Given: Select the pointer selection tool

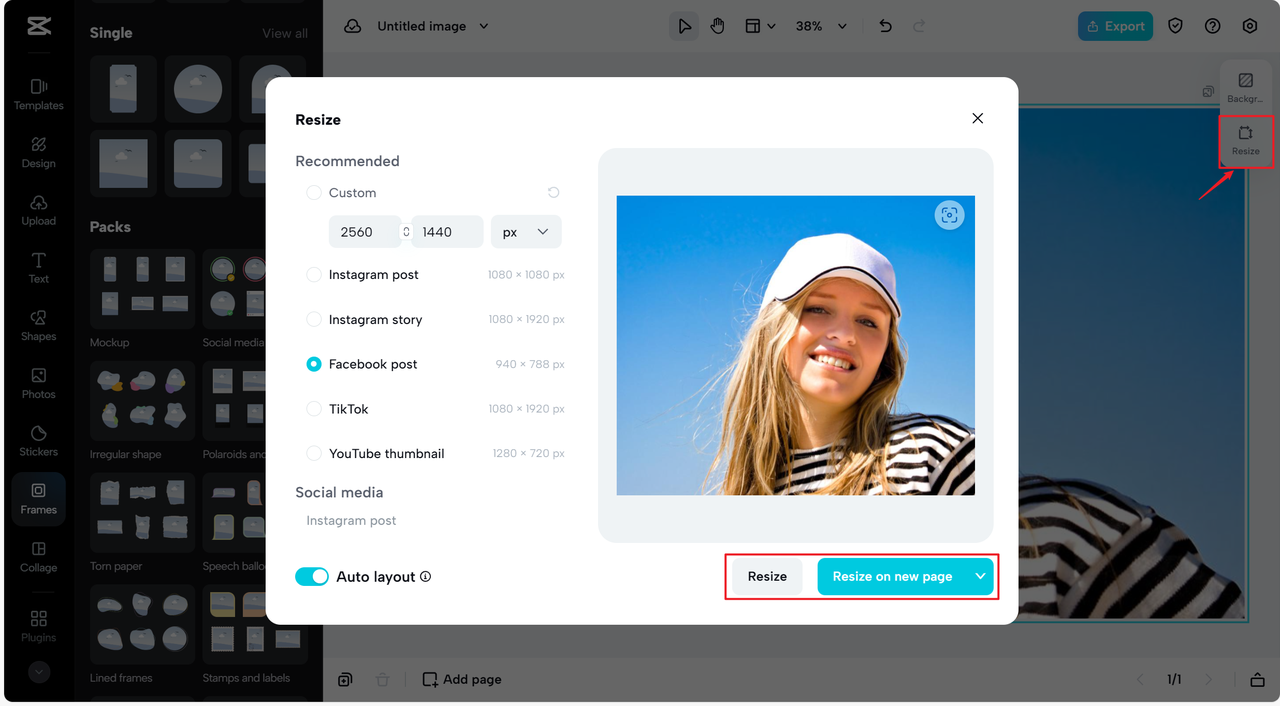Looking at the screenshot, I should (x=684, y=26).
